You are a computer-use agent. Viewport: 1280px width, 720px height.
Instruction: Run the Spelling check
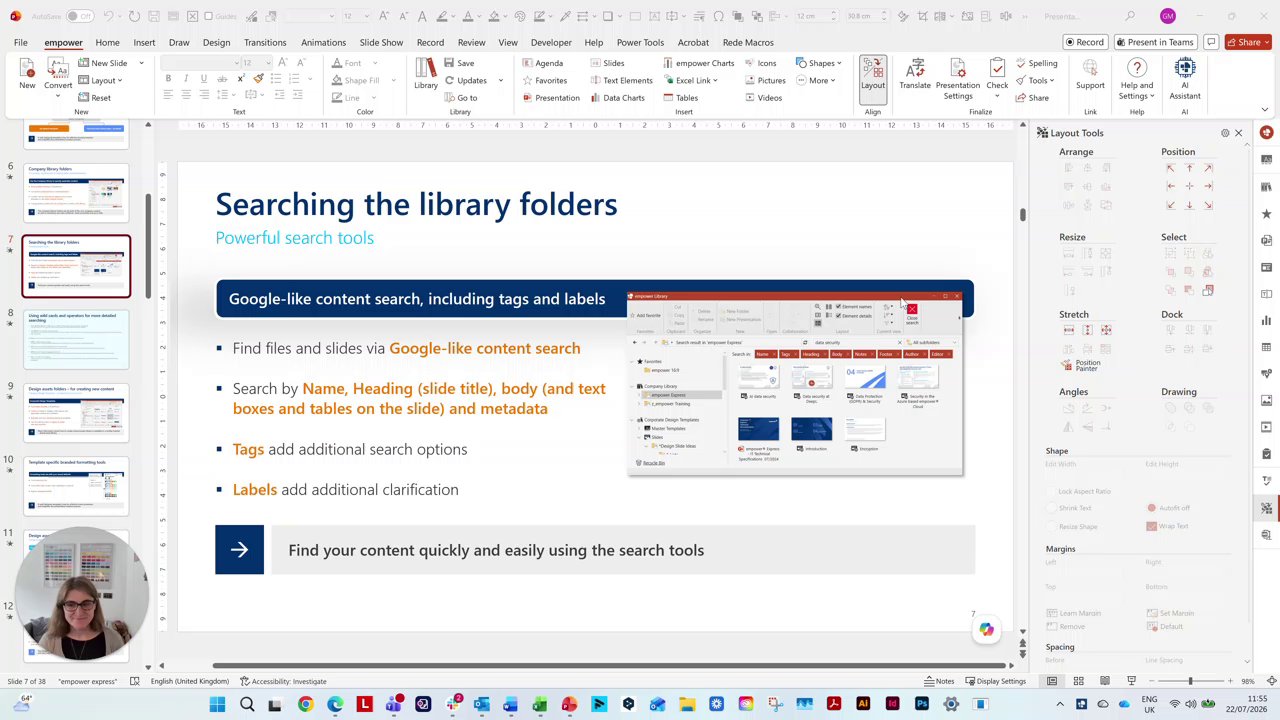coord(1035,63)
